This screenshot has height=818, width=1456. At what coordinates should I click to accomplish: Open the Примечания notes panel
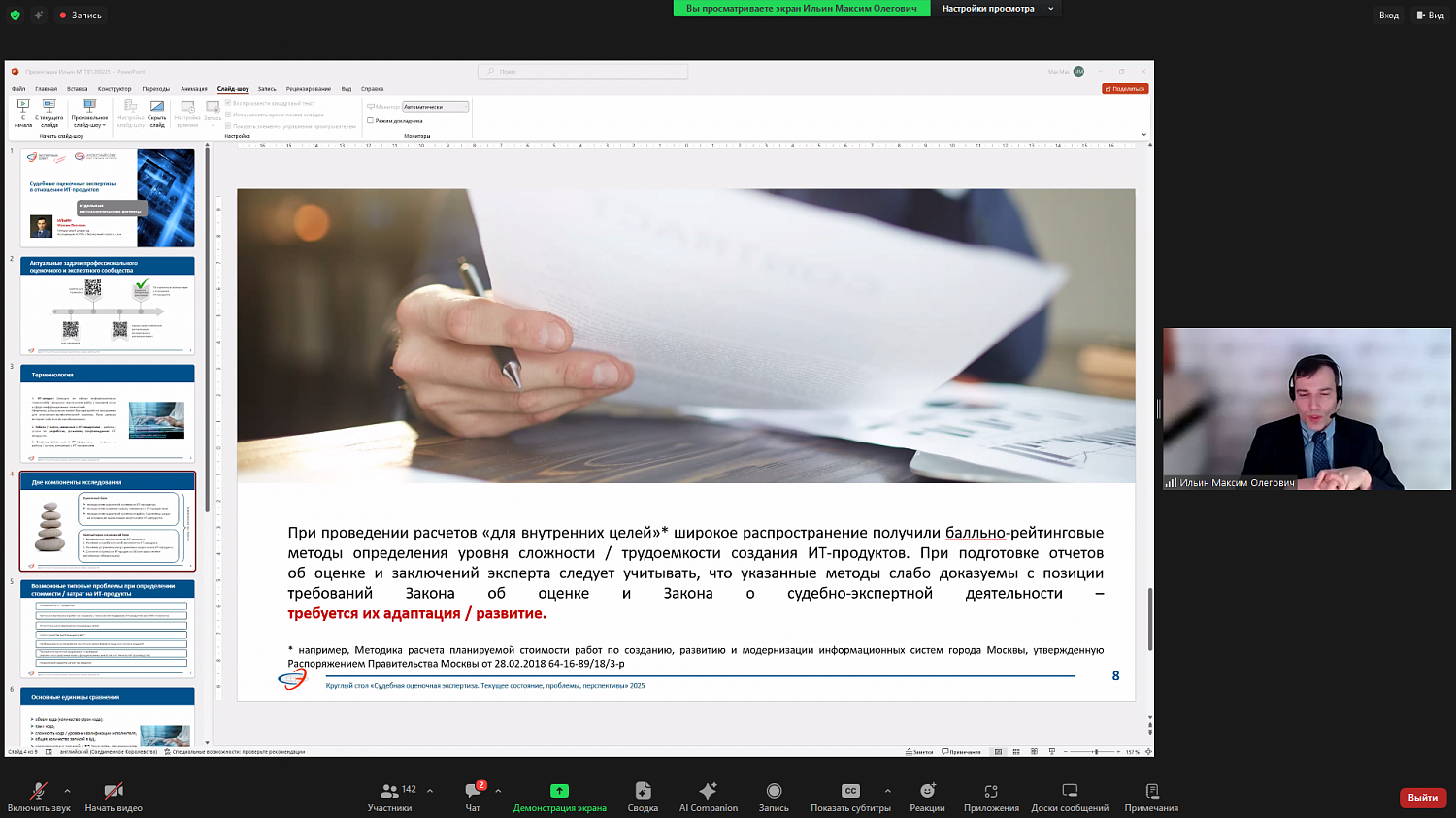[1151, 797]
